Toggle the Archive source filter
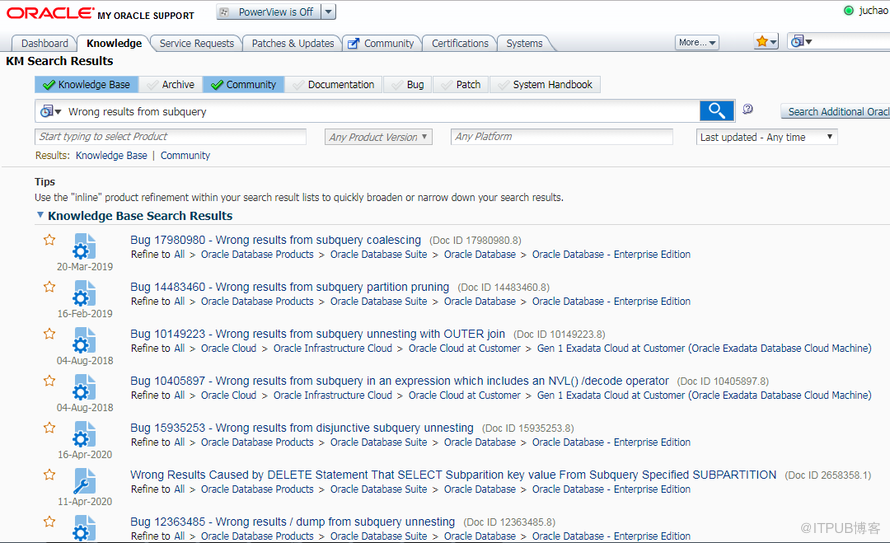 [170, 85]
